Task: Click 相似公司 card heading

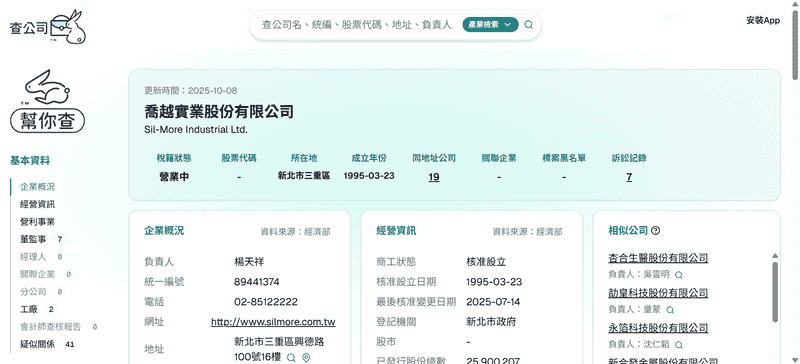Action: [x=628, y=231]
